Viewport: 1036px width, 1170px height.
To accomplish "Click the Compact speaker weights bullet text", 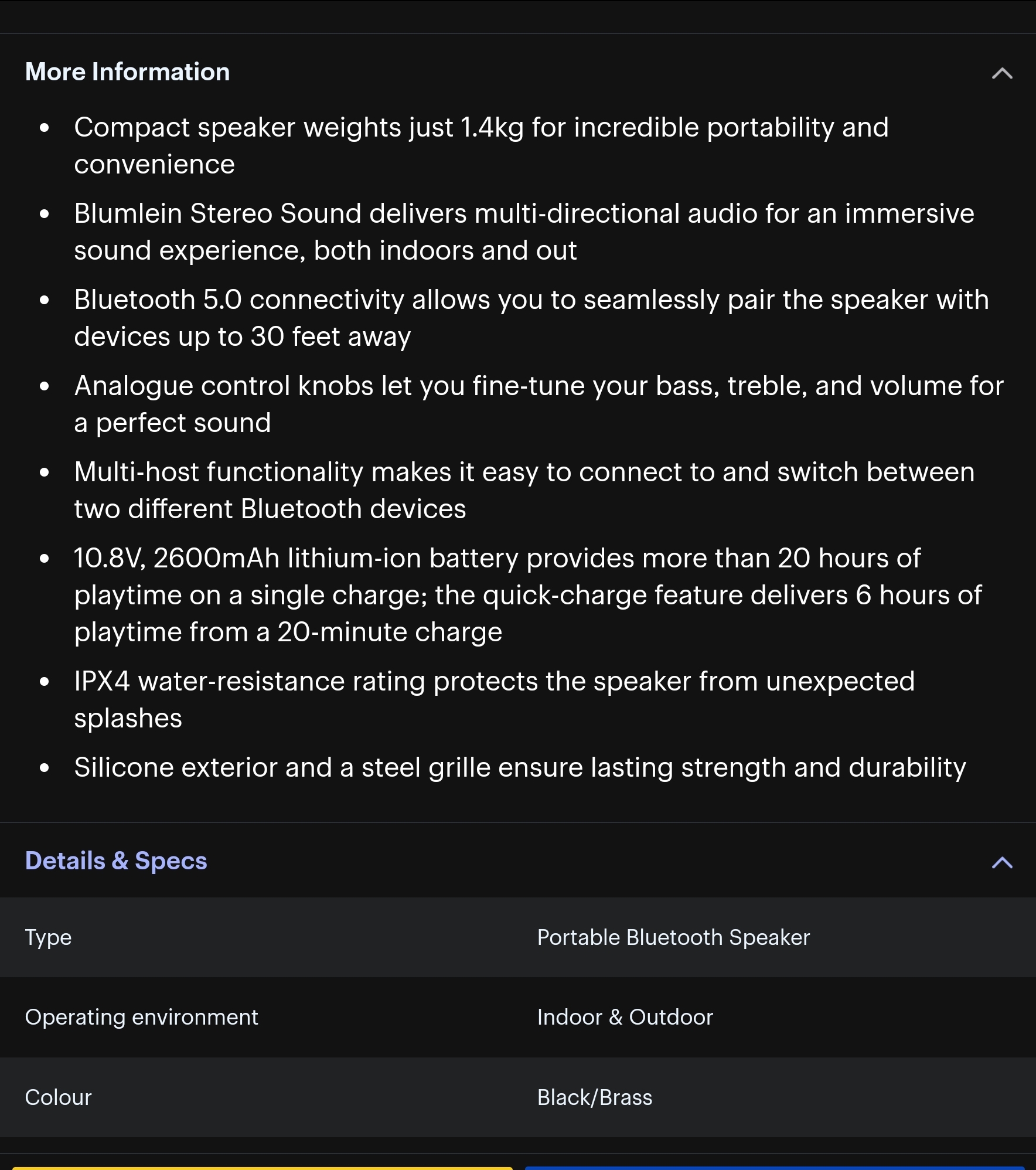I will click(480, 128).
